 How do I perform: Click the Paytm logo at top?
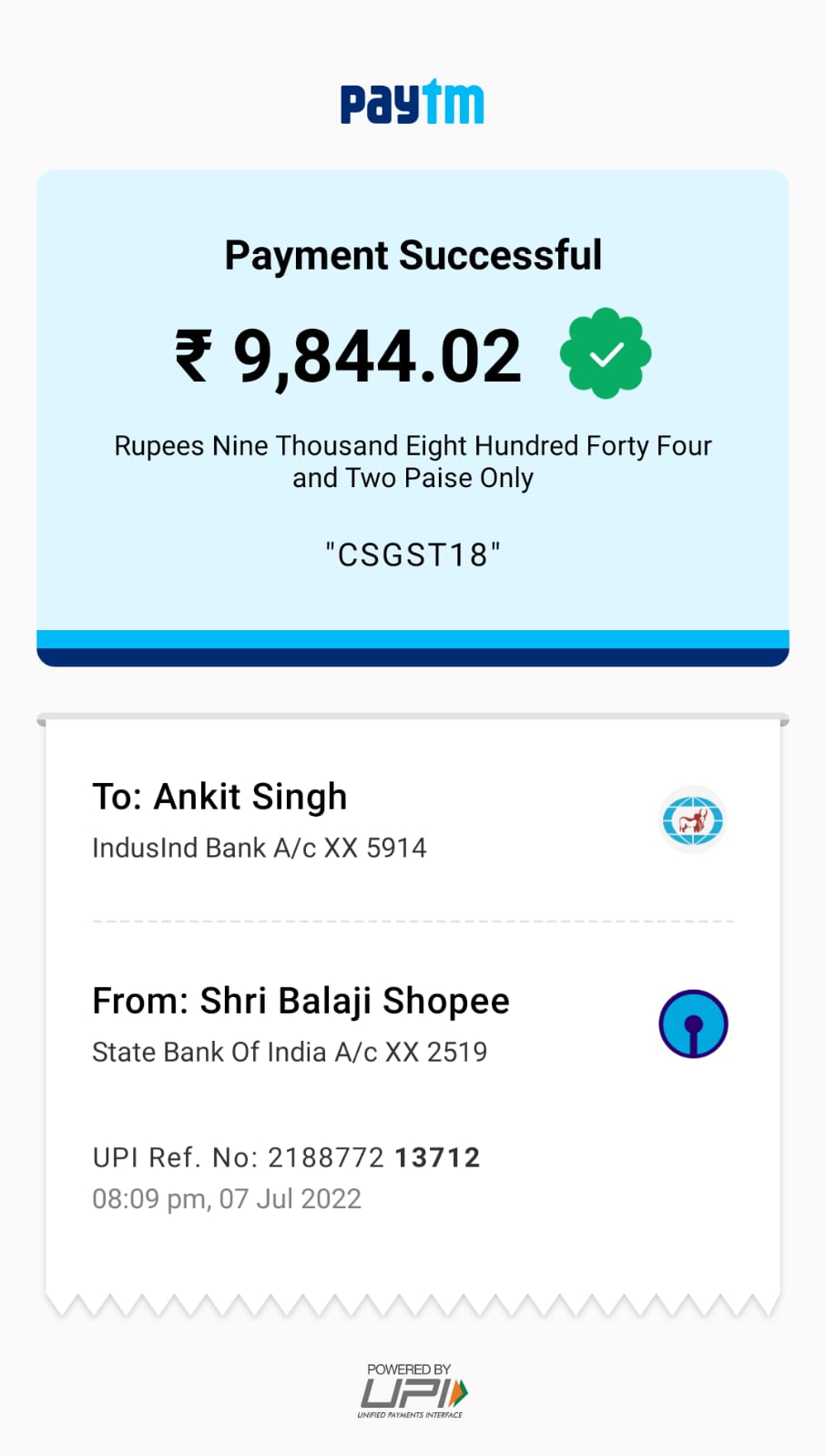[x=412, y=102]
